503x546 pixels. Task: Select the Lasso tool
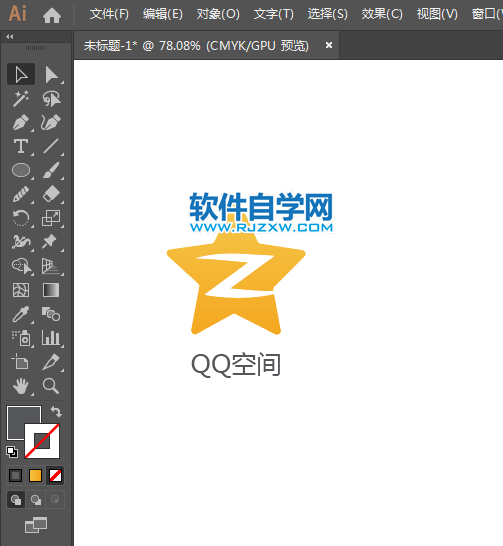[x=51, y=99]
